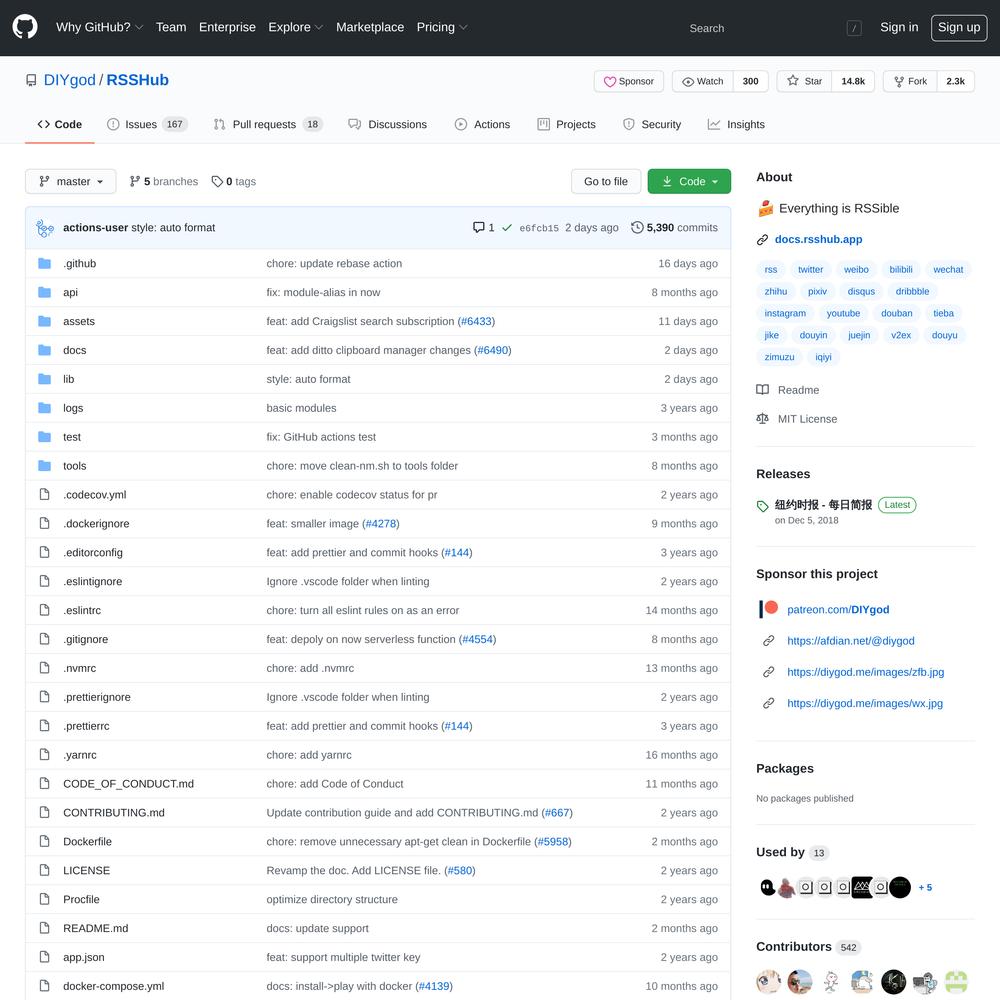Viewport: 1000px width, 1000px height.
Task: Open the star count 14.8k
Action: (x=853, y=81)
